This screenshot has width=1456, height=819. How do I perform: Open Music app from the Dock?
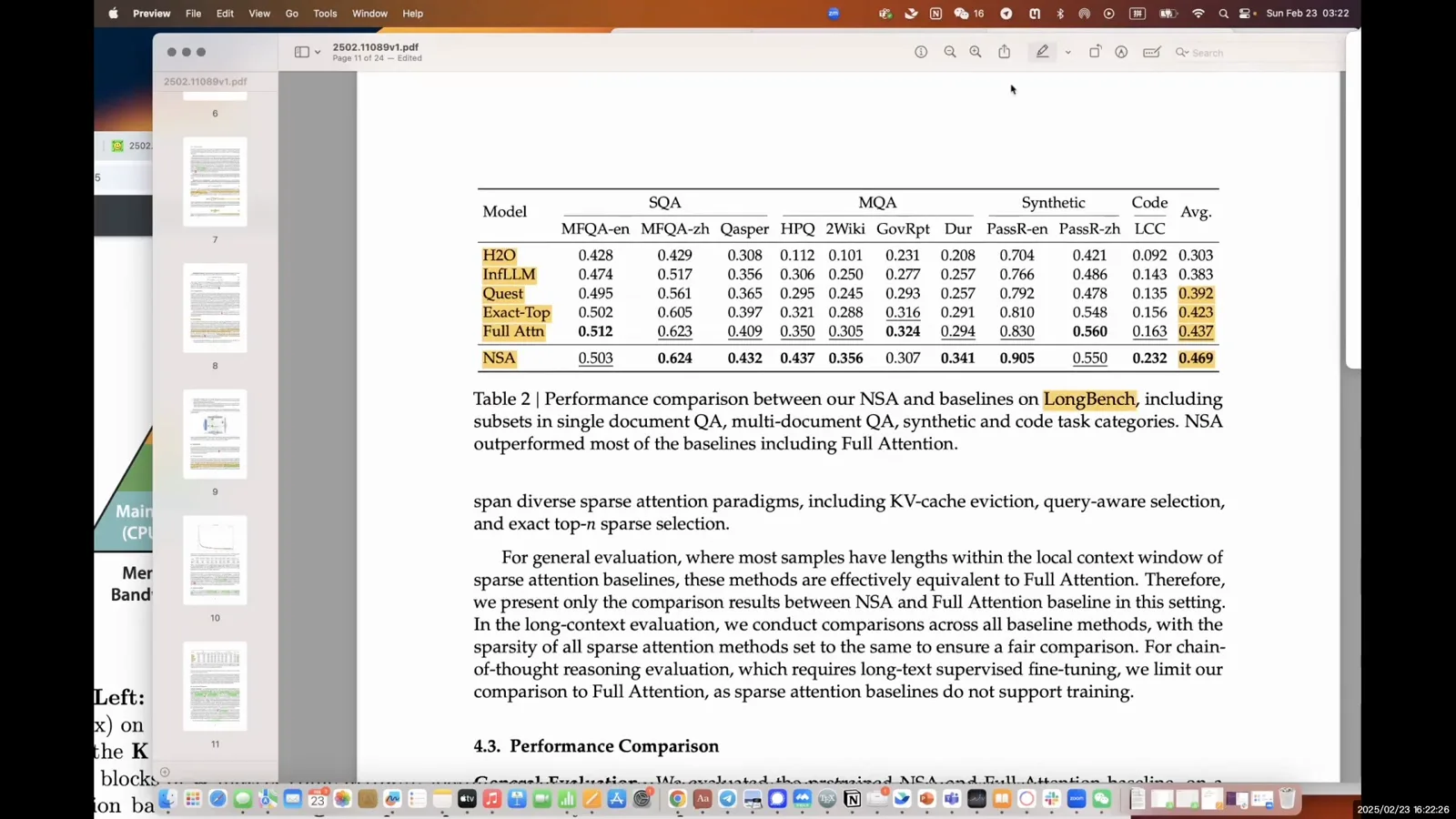[491, 799]
